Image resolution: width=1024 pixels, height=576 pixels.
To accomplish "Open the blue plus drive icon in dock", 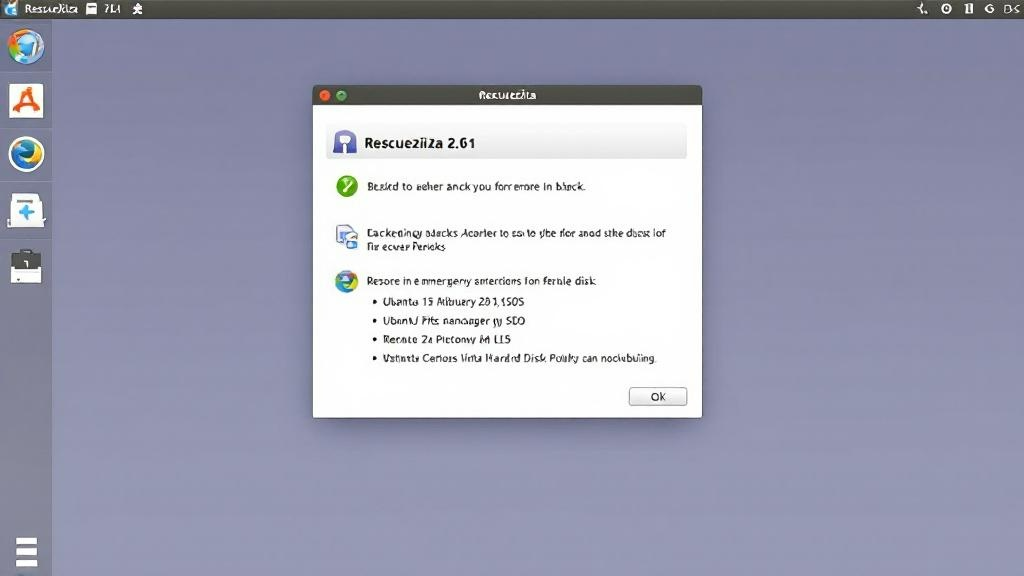I will [26, 211].
